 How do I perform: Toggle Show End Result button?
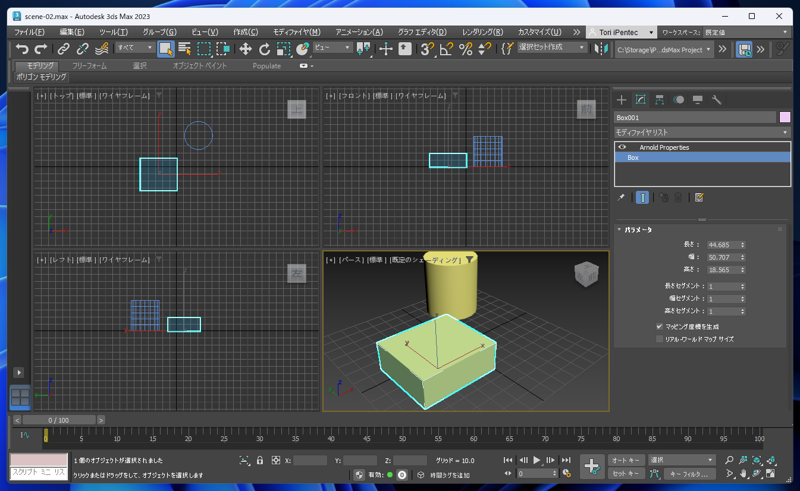(642, 198)
